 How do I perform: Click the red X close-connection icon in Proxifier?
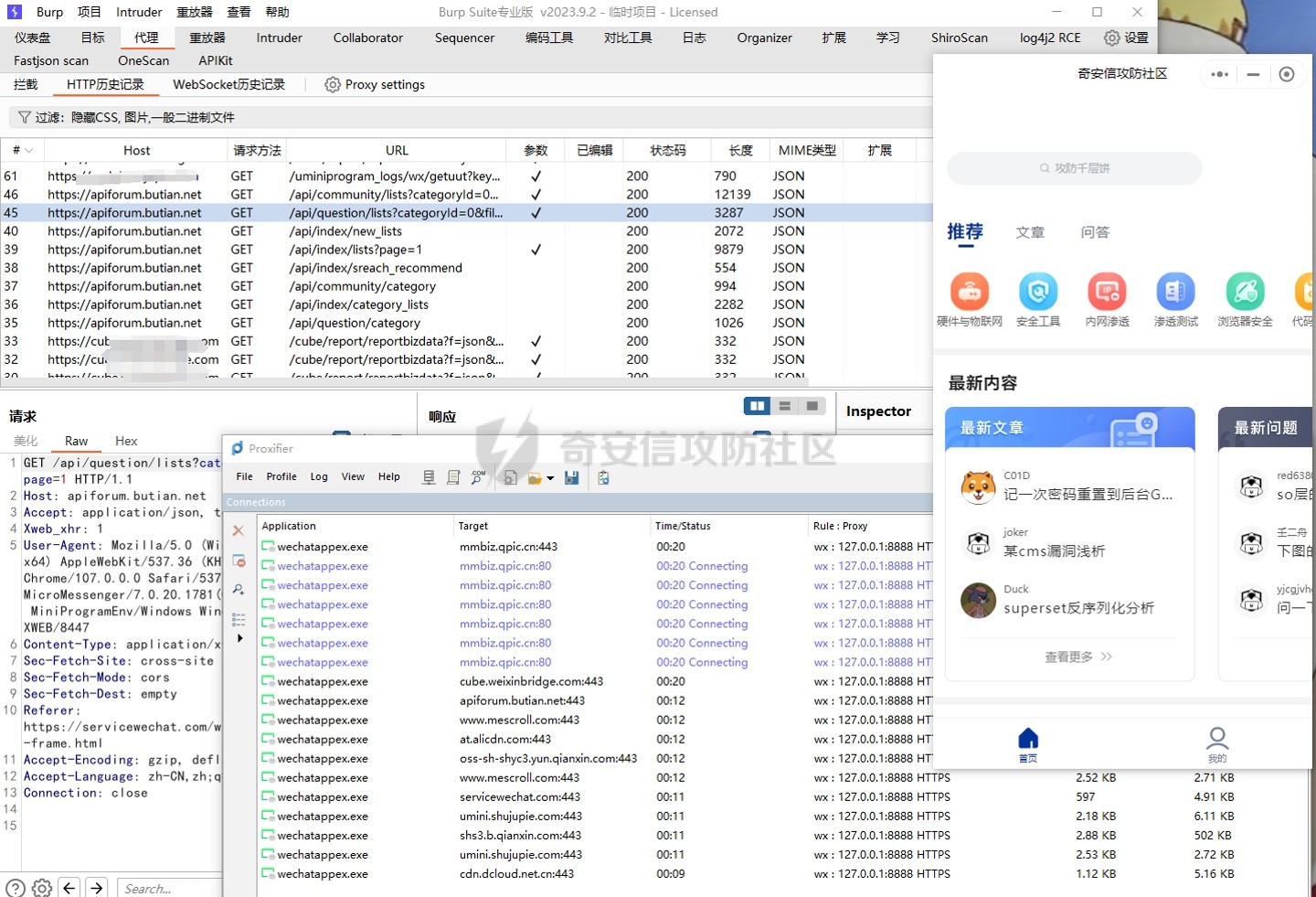pos(239,530)
